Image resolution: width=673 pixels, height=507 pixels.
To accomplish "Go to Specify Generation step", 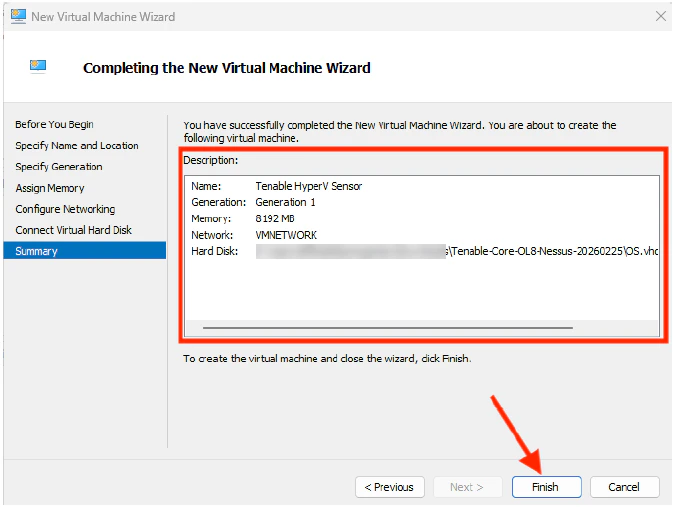I will pyautogui.click(x=59, y=167).
